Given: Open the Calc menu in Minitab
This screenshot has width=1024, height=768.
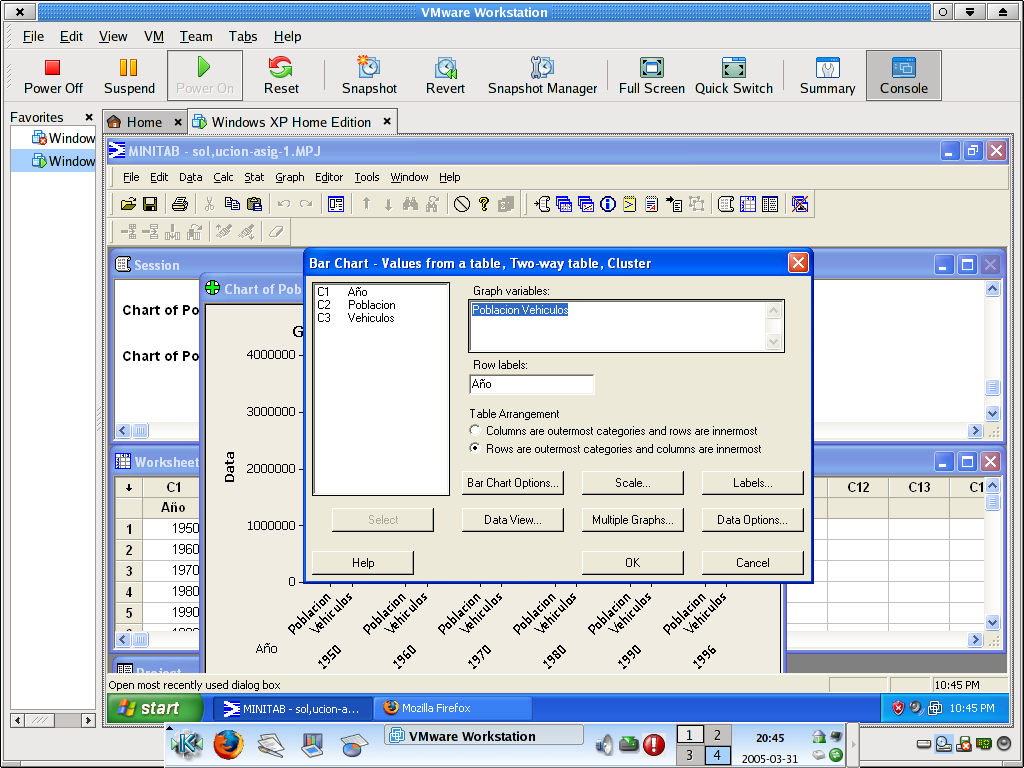Looking at the screenshot, I should pos(223,177).
